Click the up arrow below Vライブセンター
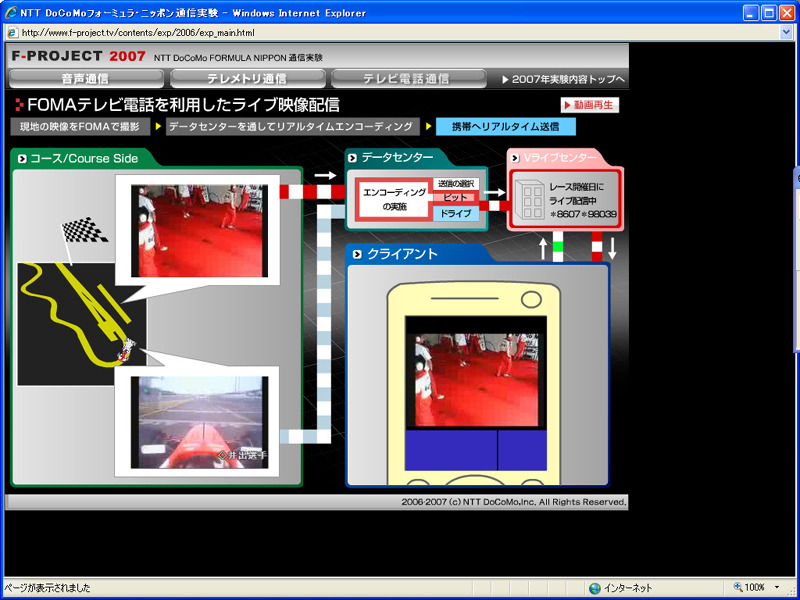 coord(543,248)
